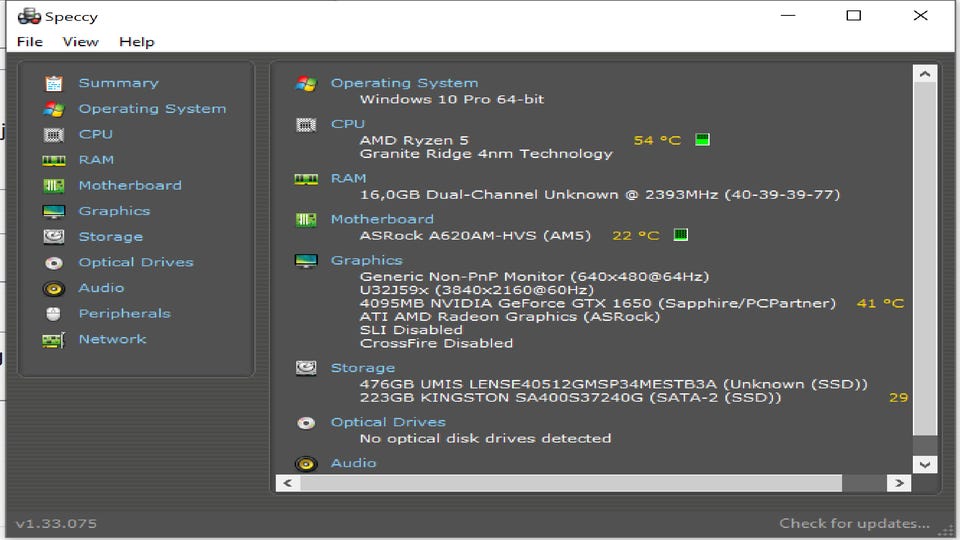Click the Storage hard drive icon in sidebar

pos(54,236)
